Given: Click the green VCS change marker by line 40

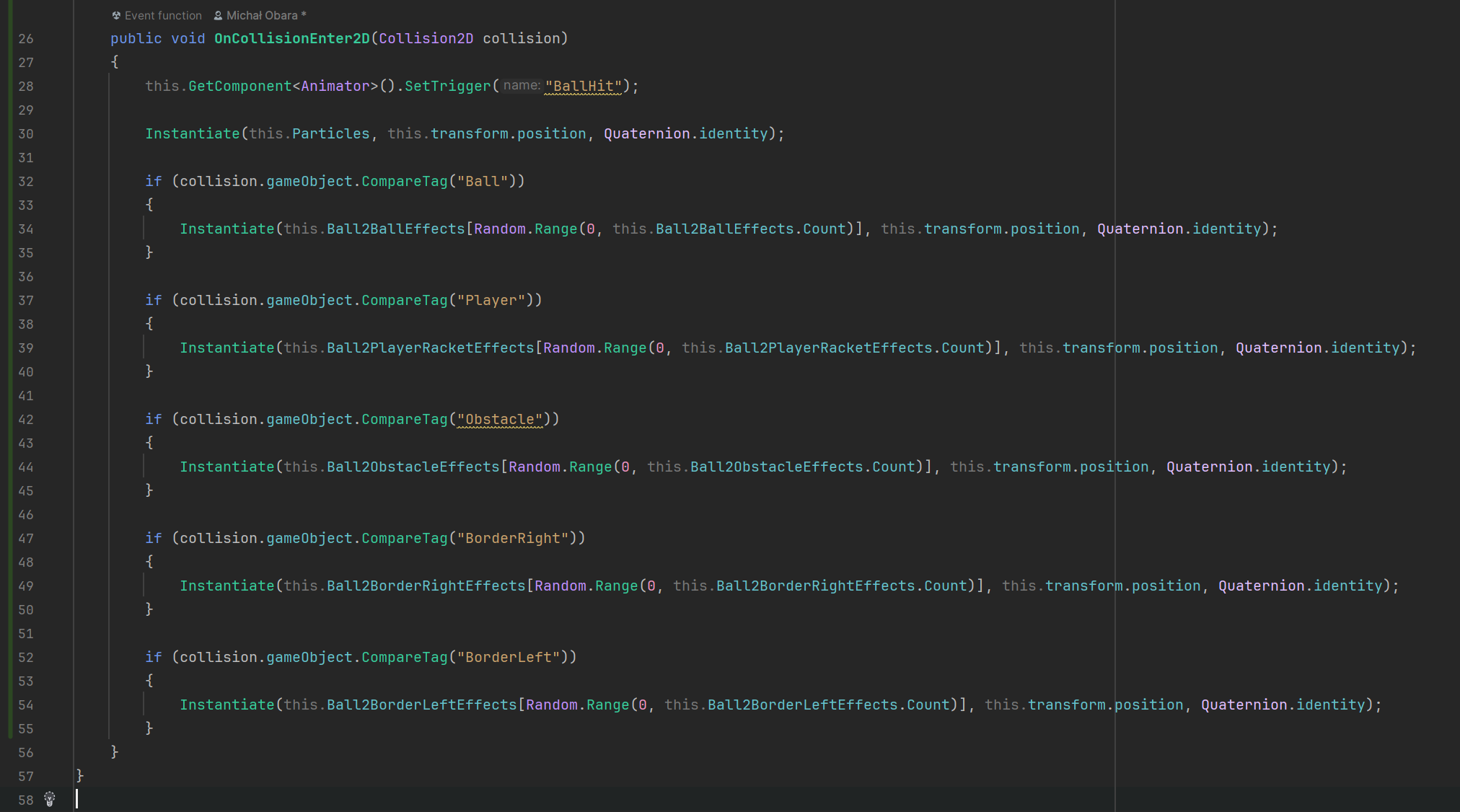Looking at the screenshot, I should pyautogui.click(x=10, y=372).
